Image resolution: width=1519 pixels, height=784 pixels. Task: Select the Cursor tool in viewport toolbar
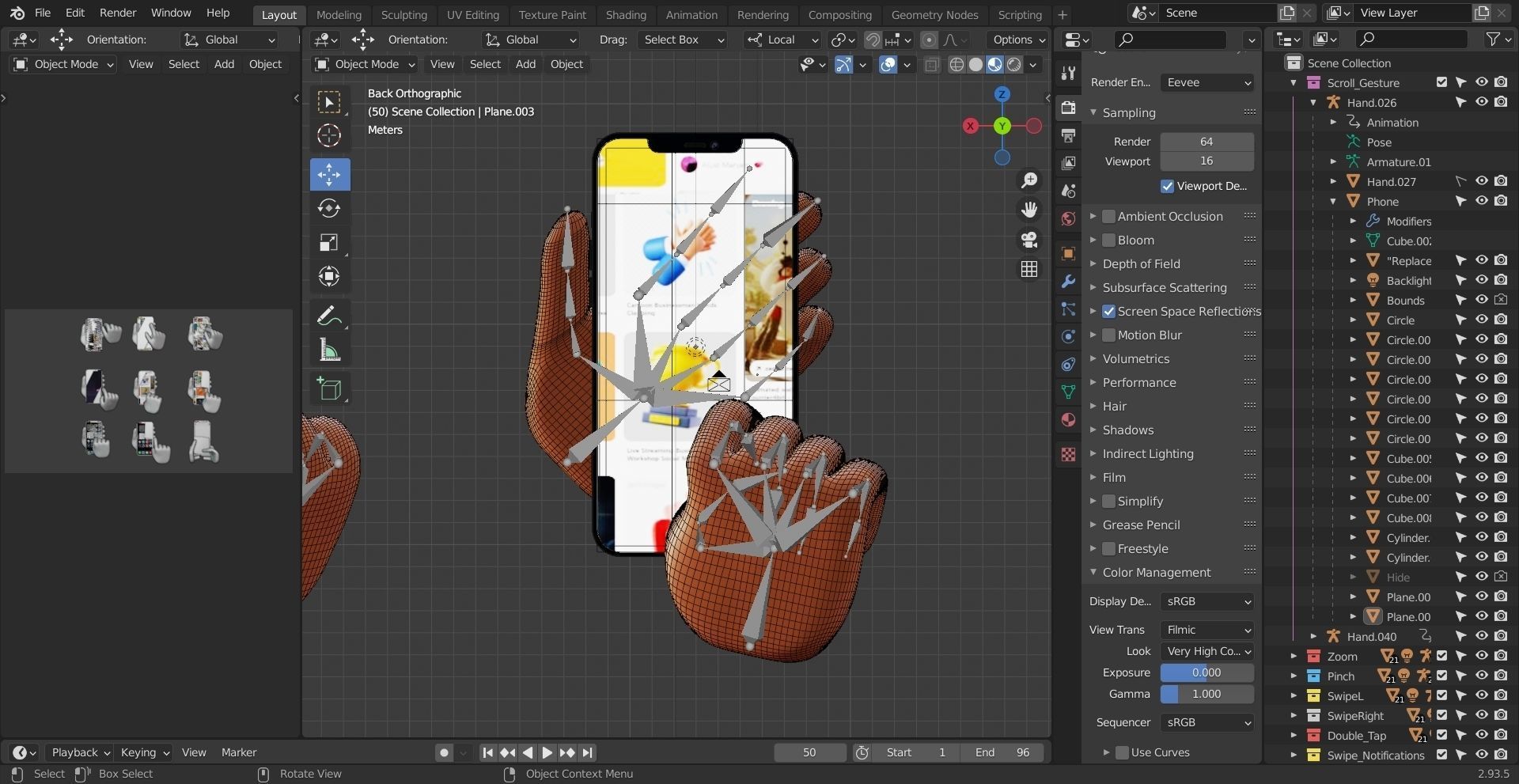coord(329,135)
